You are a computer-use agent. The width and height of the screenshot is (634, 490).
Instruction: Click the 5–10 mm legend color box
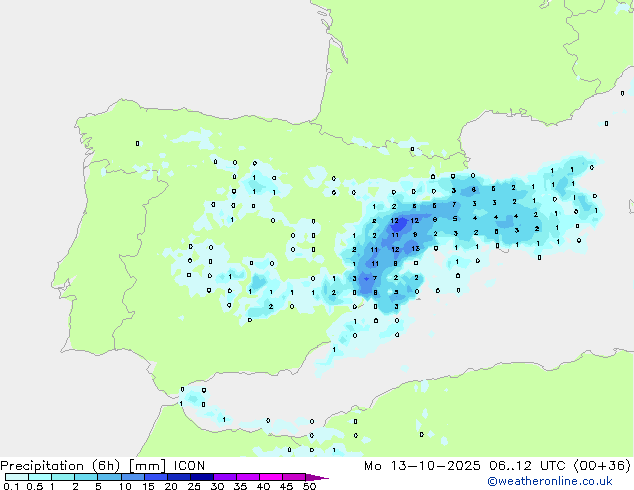point(109,477)
